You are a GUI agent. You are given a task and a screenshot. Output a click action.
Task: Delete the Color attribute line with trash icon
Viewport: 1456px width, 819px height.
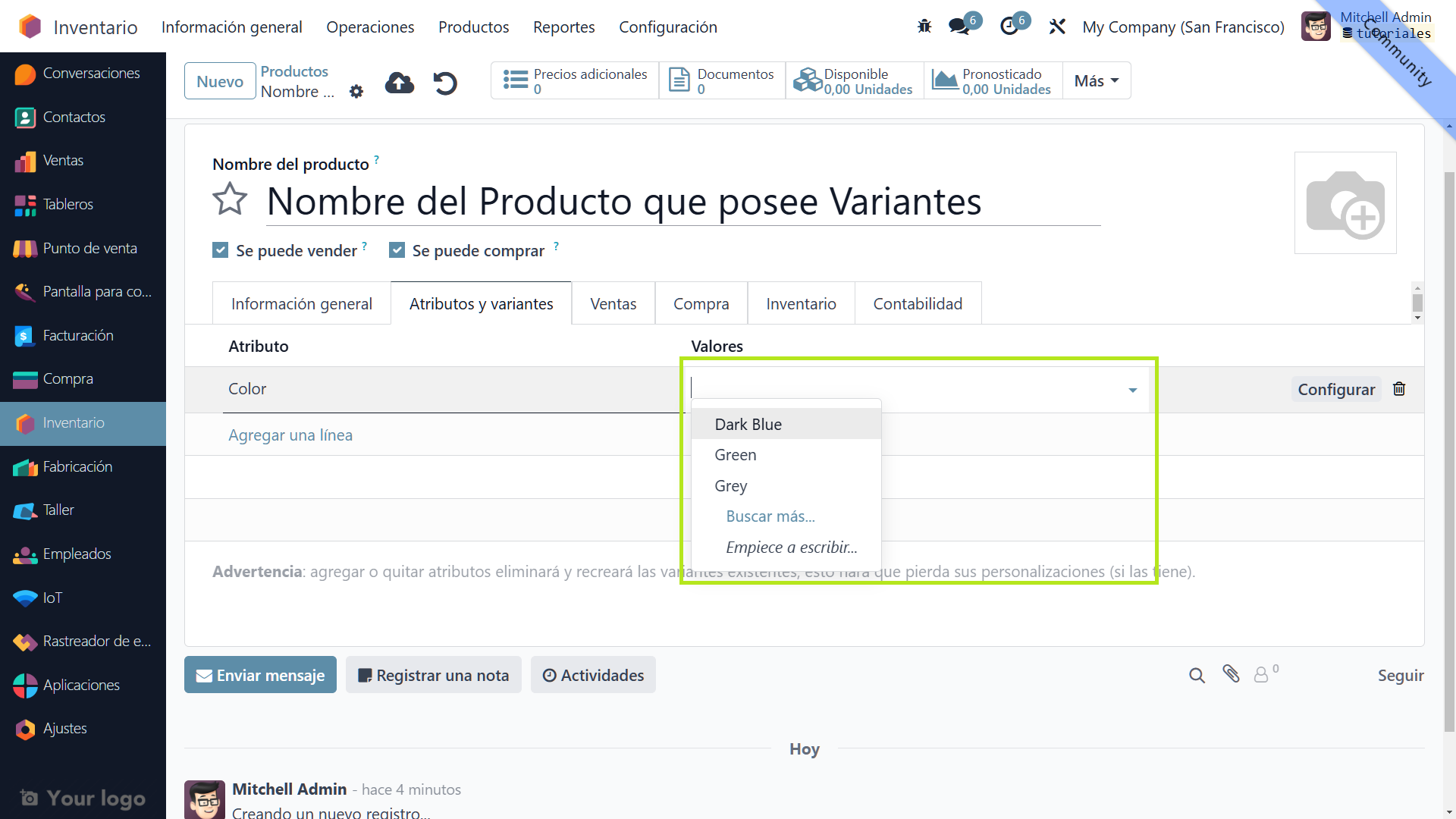[1399, 389]
